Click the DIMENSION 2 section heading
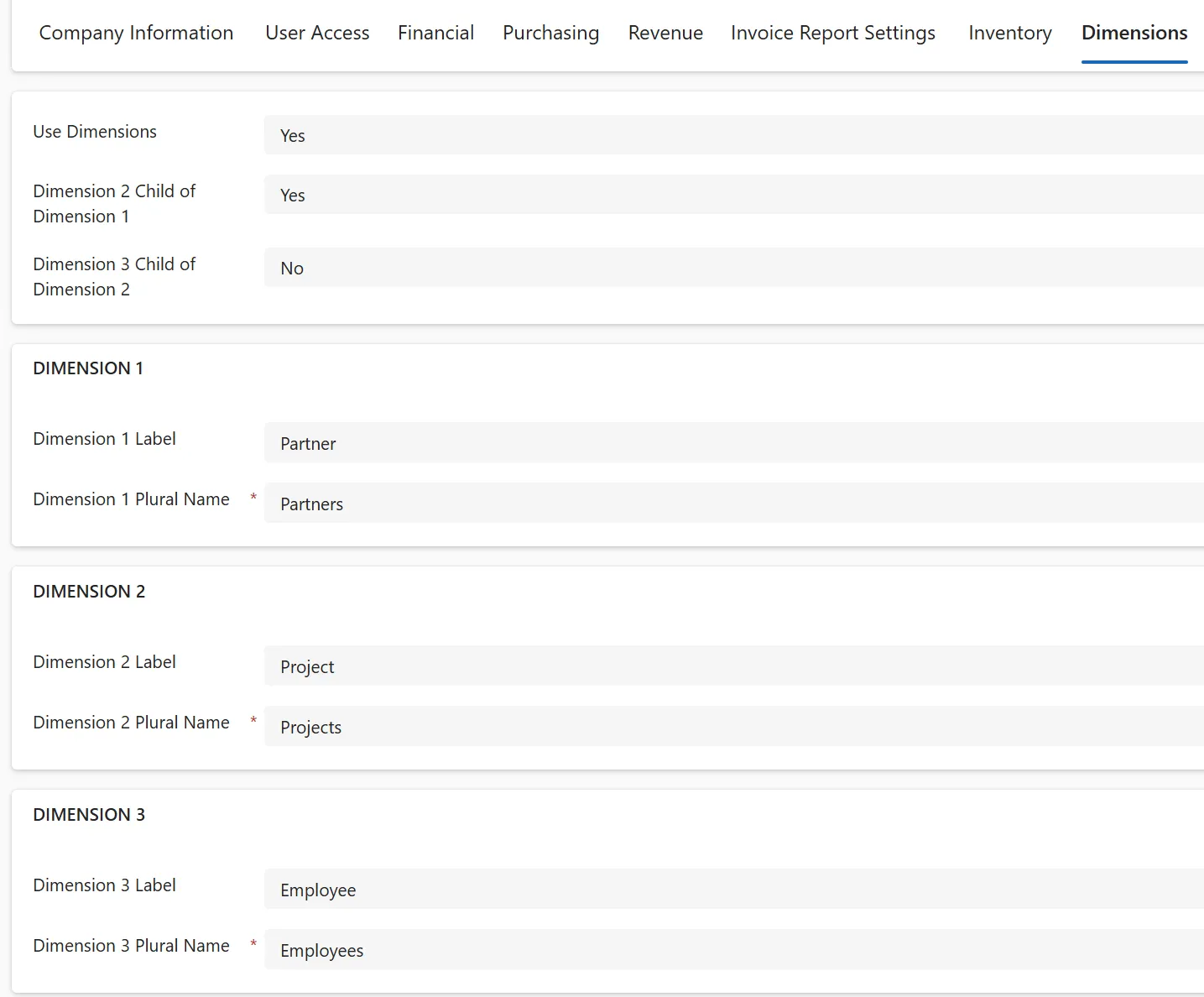Screen dimensions: 1204x997 pos(89,592)
